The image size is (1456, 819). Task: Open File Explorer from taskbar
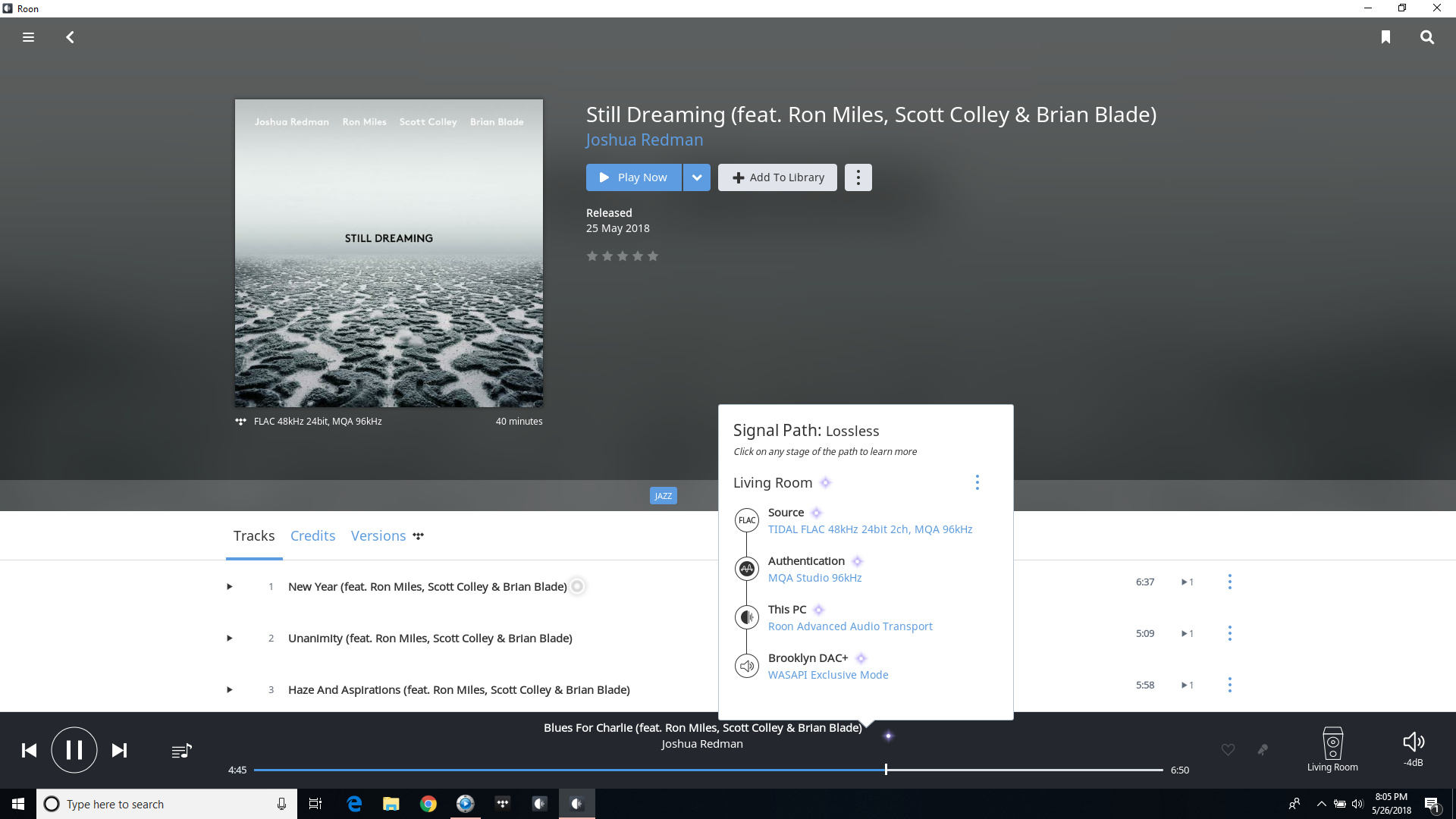[x=391, y=804]
